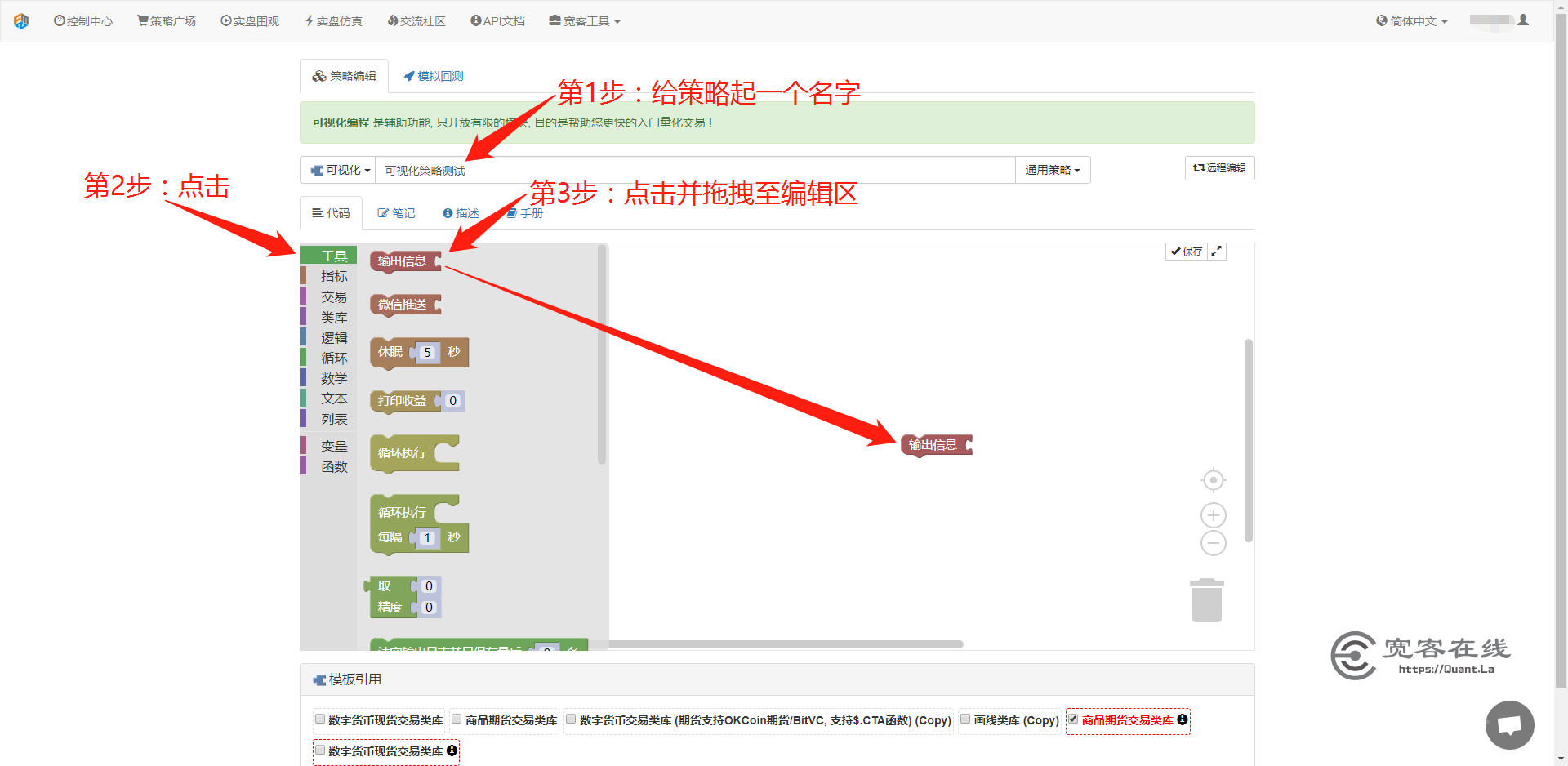Image resolution: width=1568 pixels, height=766 pixels.
Task: Check the 画线类库 (Copy) checkbox
Action: pos(965,719)
